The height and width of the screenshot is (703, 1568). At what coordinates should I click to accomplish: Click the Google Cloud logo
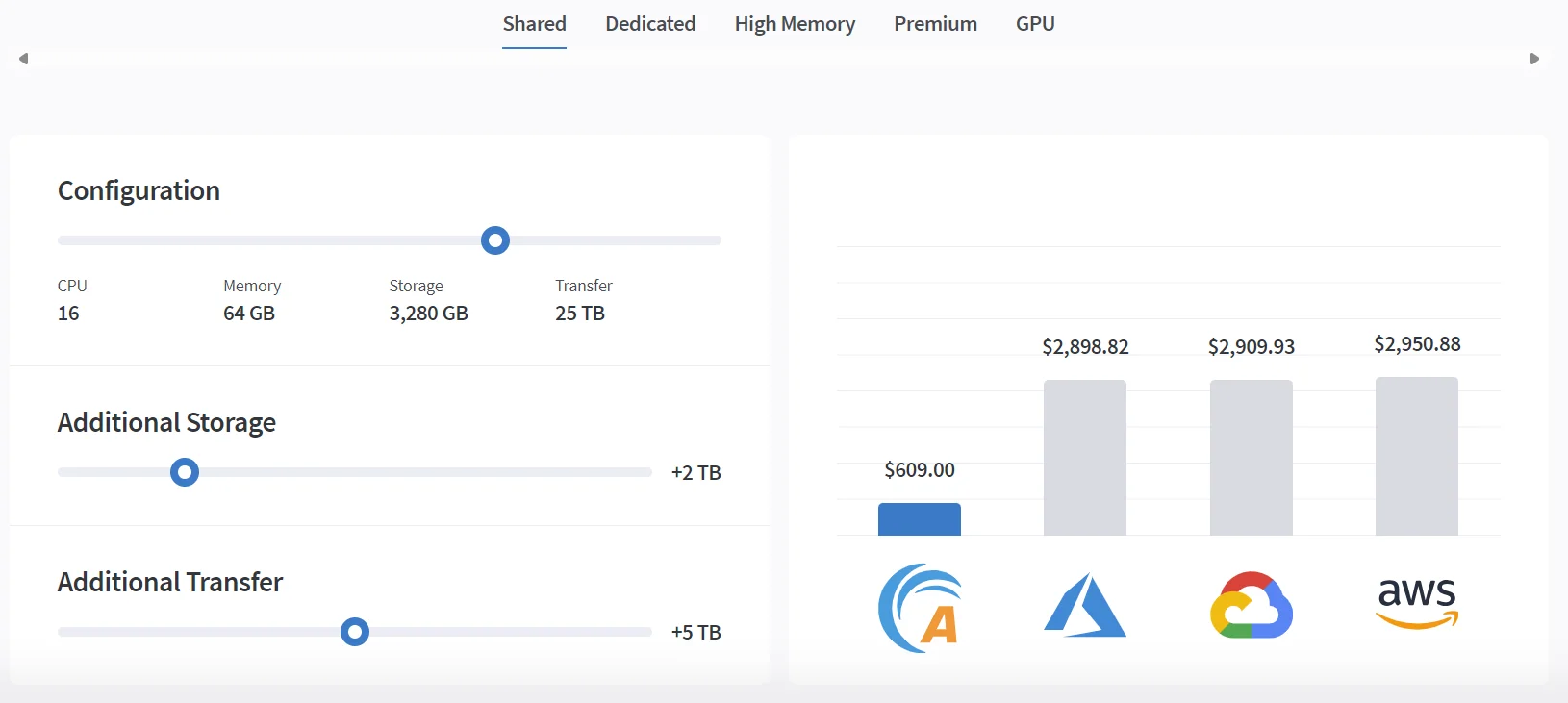coord(1252,605)
